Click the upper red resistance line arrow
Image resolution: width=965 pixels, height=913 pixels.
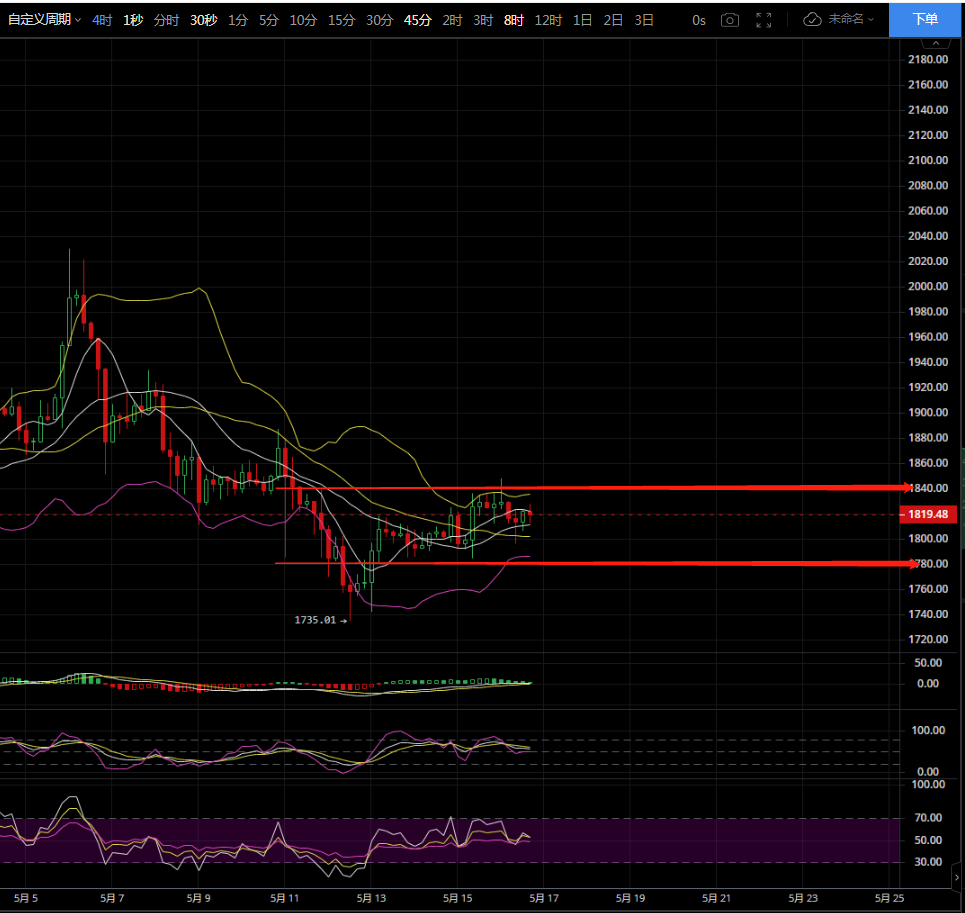[905, 488]
